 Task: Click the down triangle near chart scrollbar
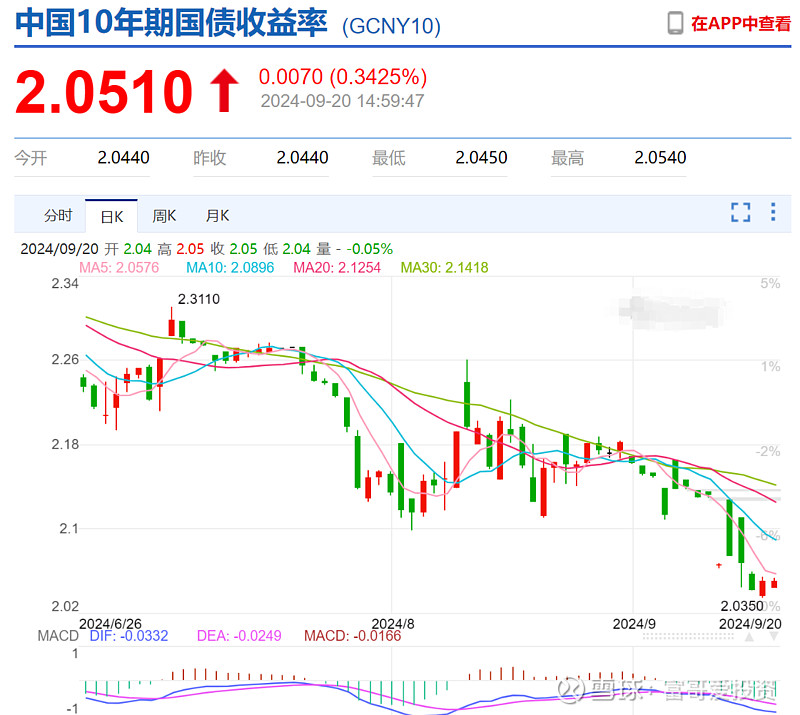point(774,636)
